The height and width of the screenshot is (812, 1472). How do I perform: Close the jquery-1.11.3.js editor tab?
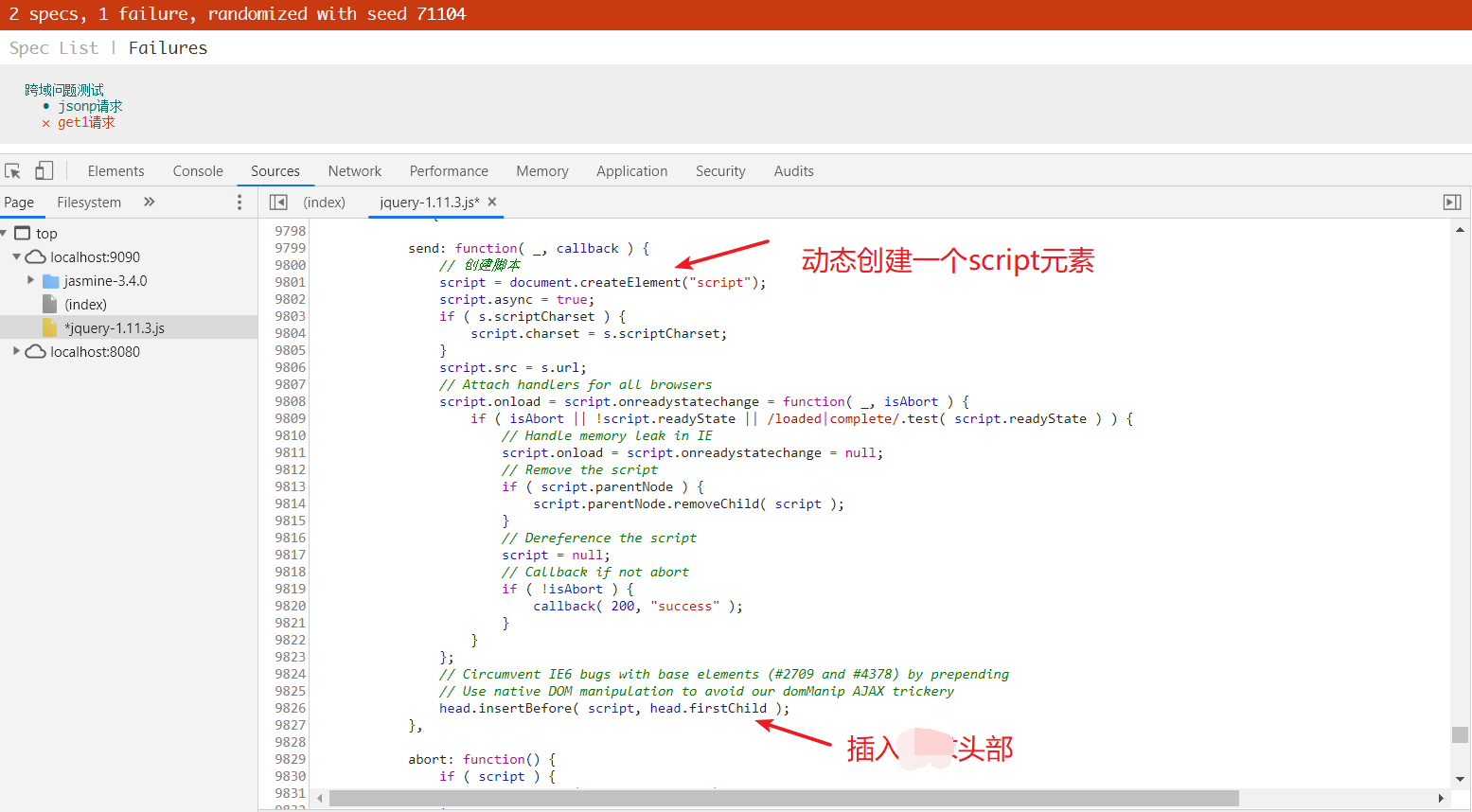pyautogui.click(x=491, y=202)
